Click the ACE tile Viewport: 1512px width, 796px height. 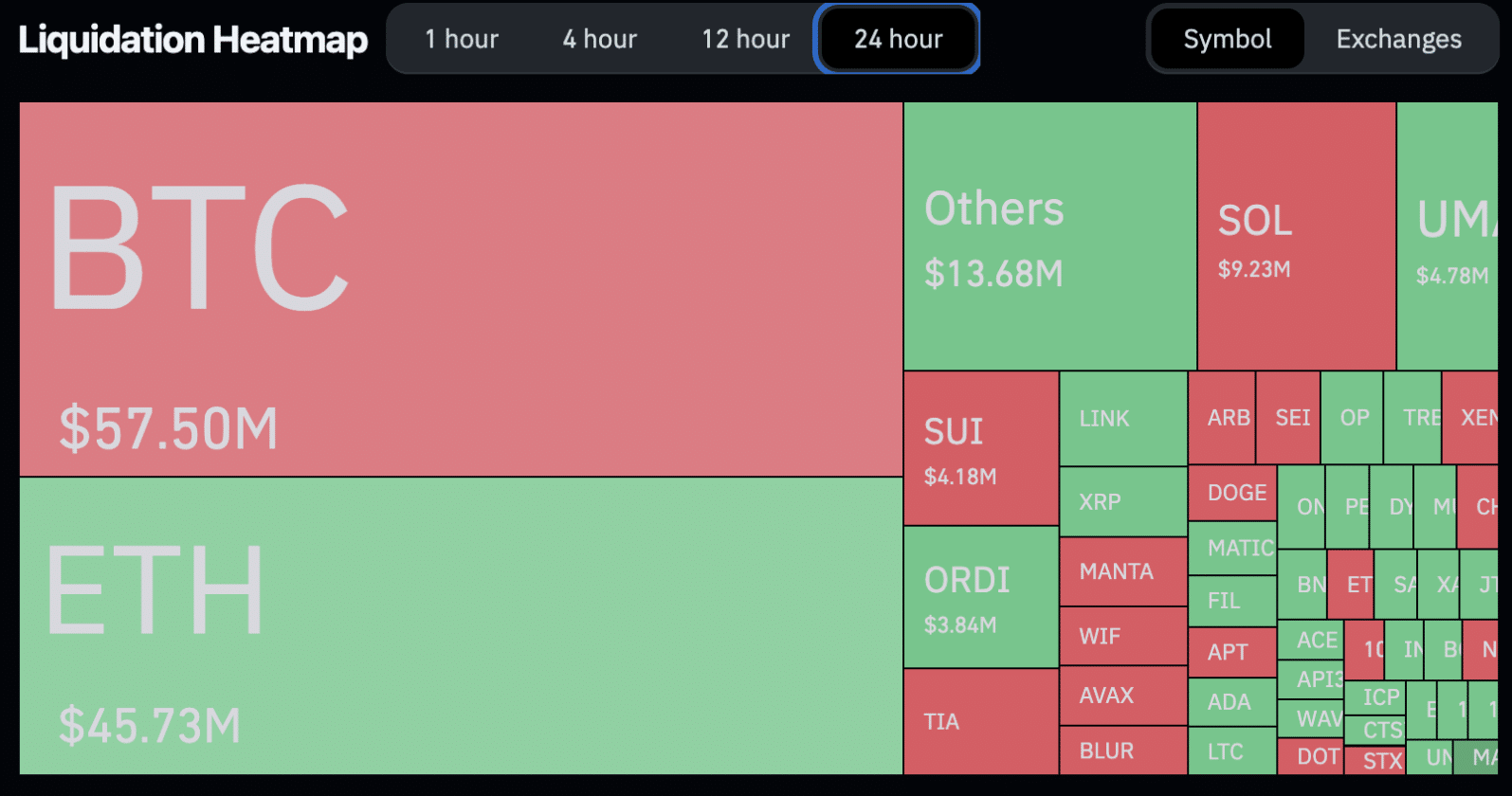point(1311,640)
